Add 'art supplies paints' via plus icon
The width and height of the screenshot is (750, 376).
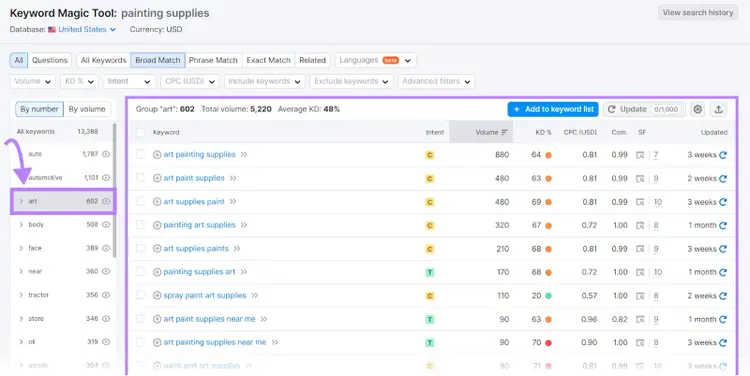[157, 248]
